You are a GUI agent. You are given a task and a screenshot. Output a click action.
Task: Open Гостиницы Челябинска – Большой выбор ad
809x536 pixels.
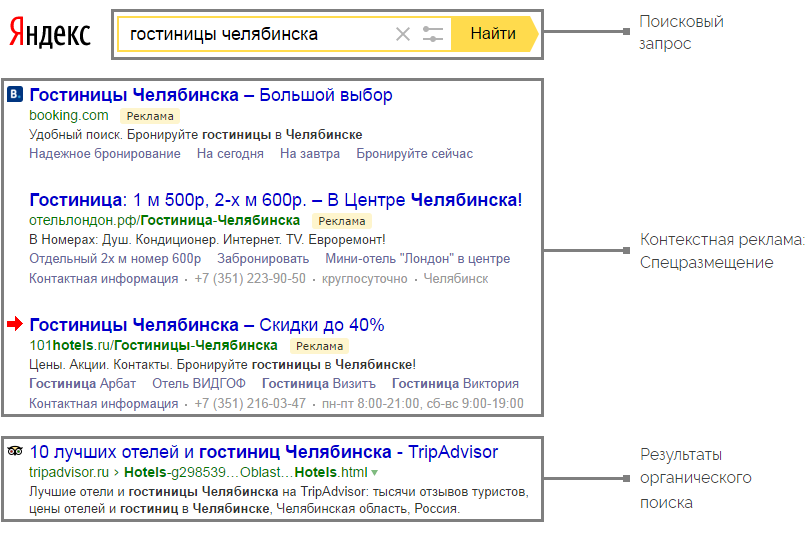pyautogui.click(x=211, y=96)
